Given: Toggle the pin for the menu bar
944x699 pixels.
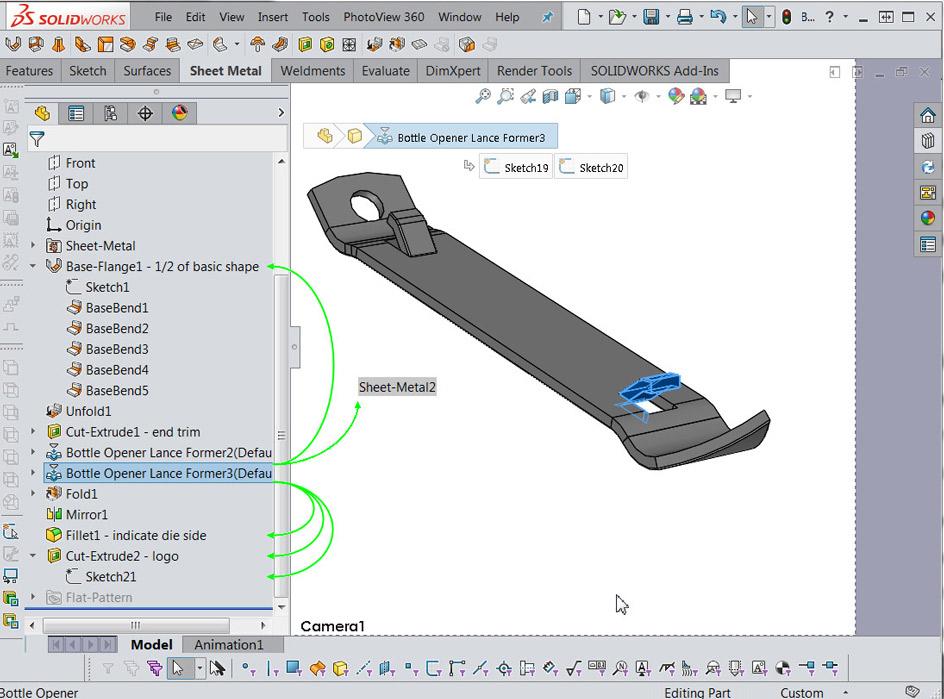Looking at the screenshot, I should [547, 17].
